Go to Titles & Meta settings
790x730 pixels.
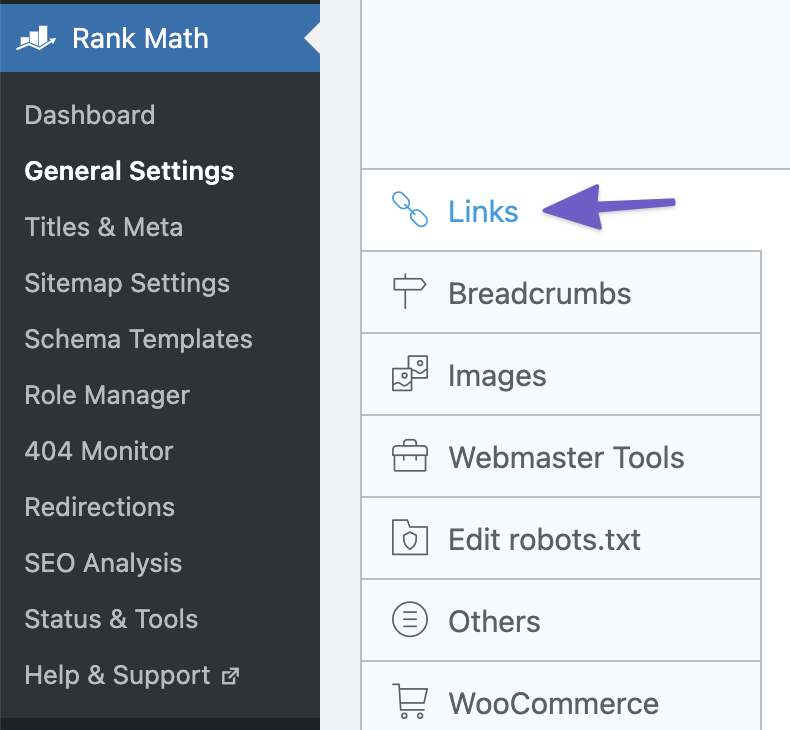pyautogui.click(x=104, y=227)
